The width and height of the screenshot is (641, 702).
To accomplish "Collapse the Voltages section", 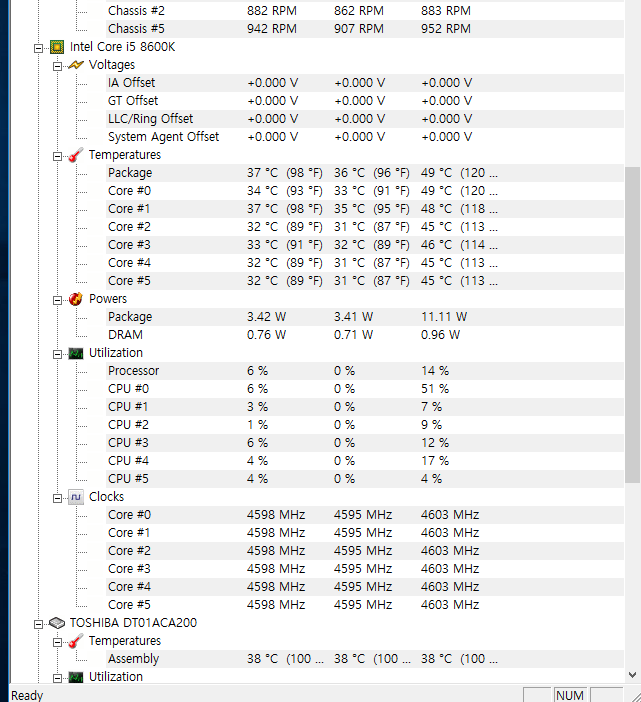I will click(x=57, y=65).
